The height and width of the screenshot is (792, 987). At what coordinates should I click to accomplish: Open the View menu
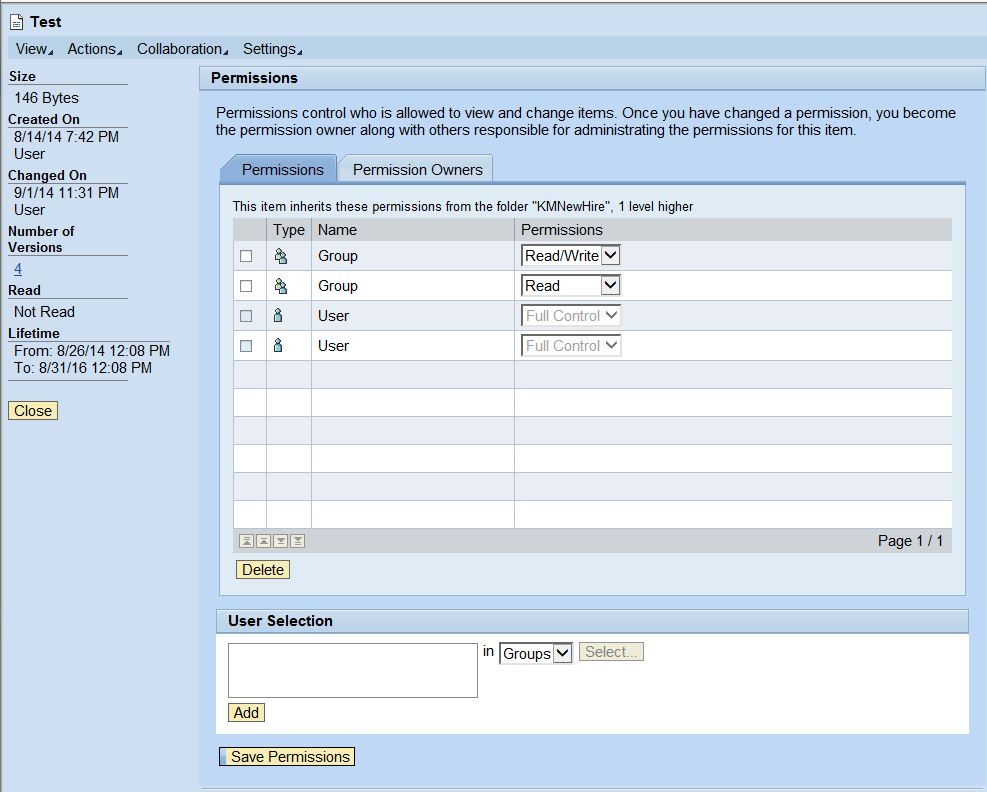tap(34, 49)
